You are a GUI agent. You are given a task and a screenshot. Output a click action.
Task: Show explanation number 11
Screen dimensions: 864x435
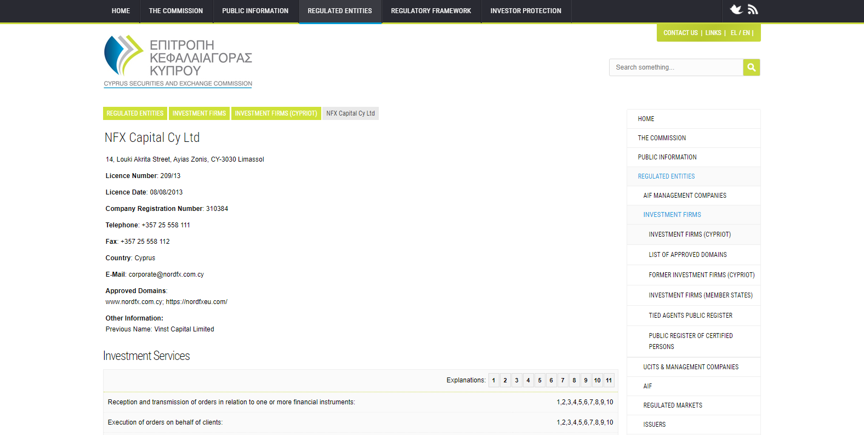pyautogui.click(x=609, y=380)
